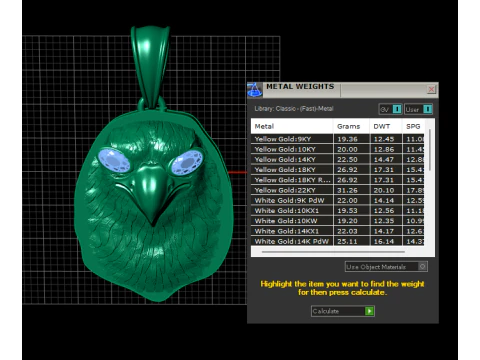Click the 14.47 DWT value
The width and height of the screenshot is (480, 360).
[x=384, y=159]
